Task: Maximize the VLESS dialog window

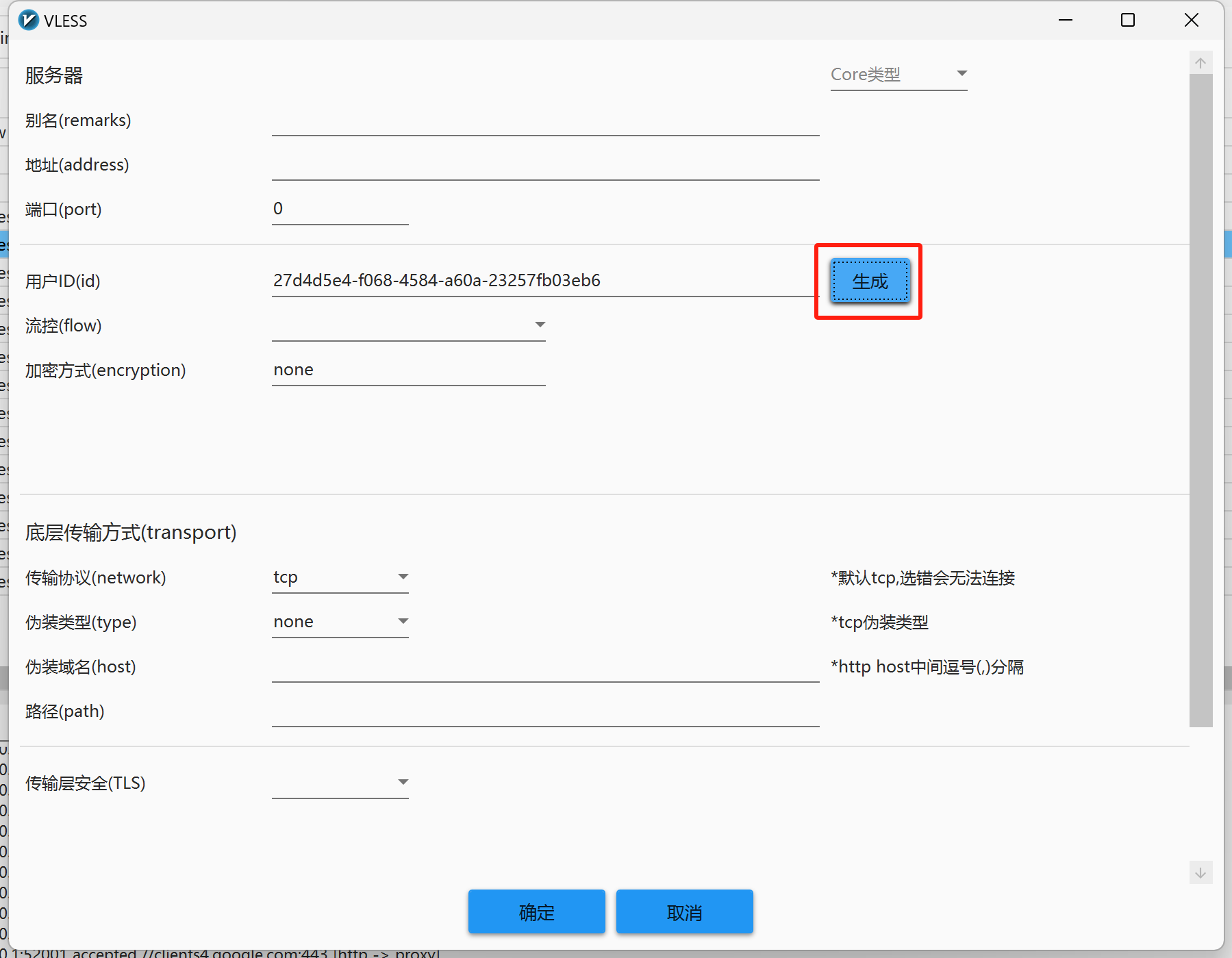Action: [1127, 21]
